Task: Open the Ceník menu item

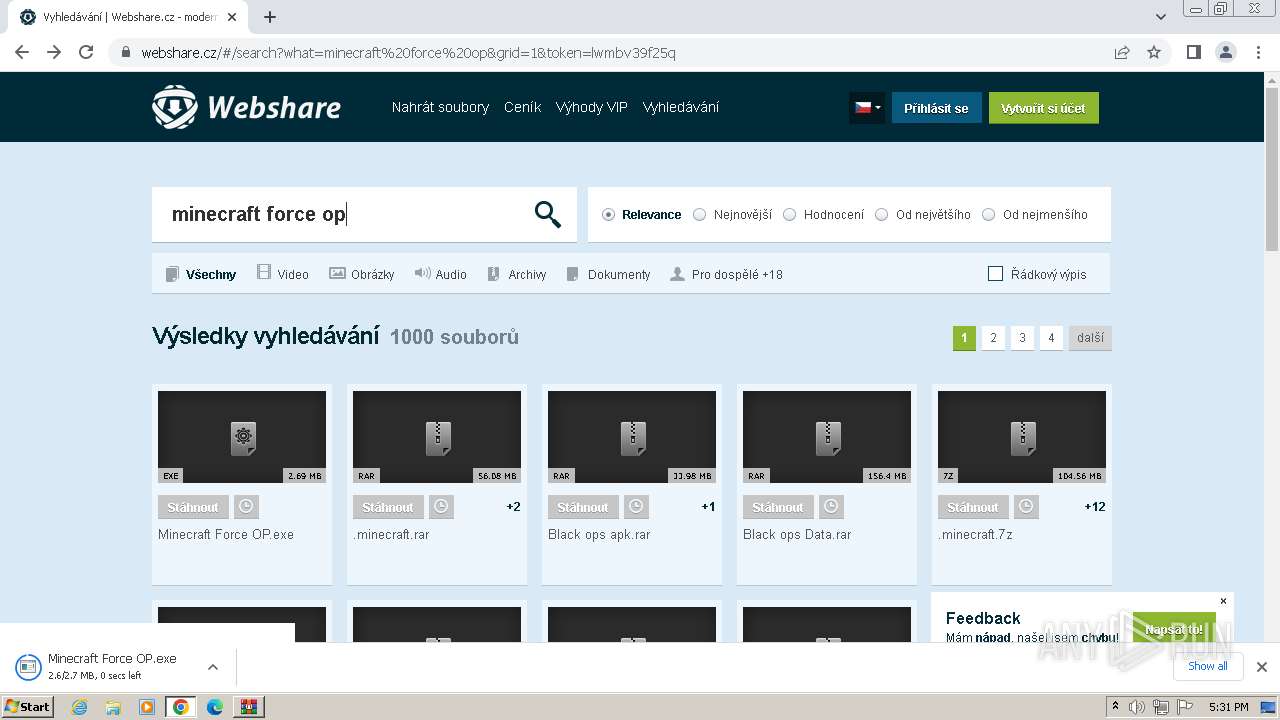Action: click(522, 107)
